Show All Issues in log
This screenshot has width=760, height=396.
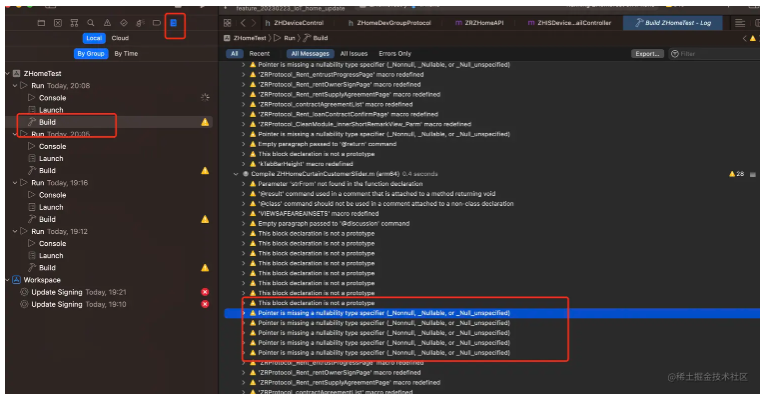click(354, 53)
